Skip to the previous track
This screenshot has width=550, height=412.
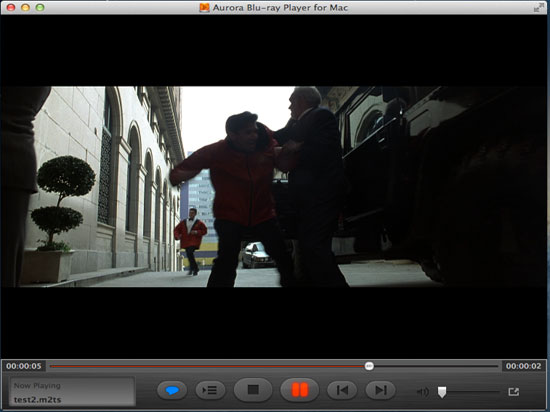coord(342,390)
